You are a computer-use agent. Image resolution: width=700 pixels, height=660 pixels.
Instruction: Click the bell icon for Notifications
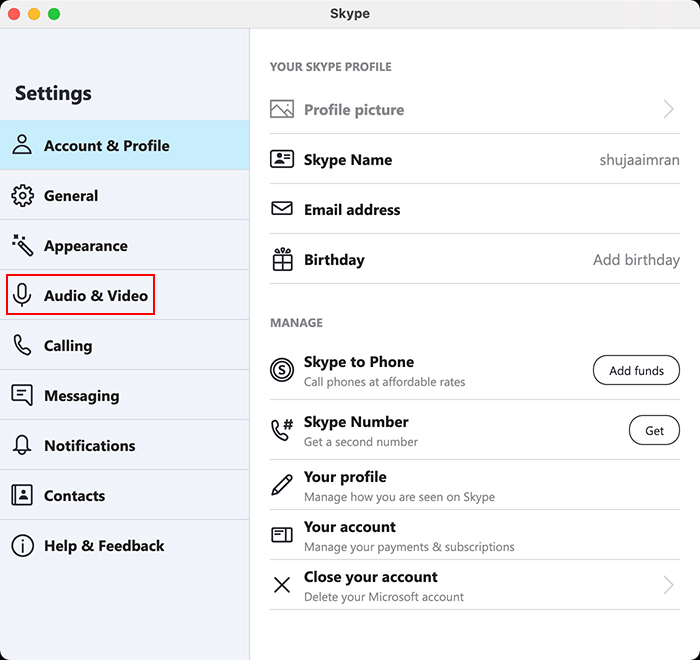tap(22, 446)
